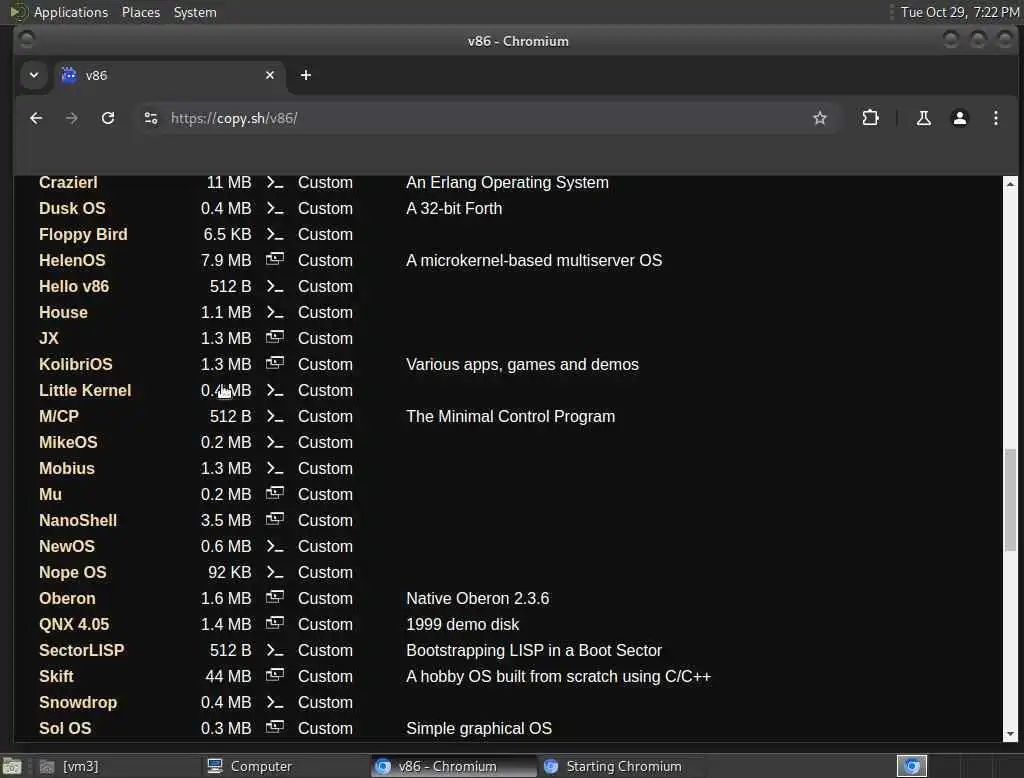1024x778 pixels.
Task: Boot M/CP
Action: 59,416
